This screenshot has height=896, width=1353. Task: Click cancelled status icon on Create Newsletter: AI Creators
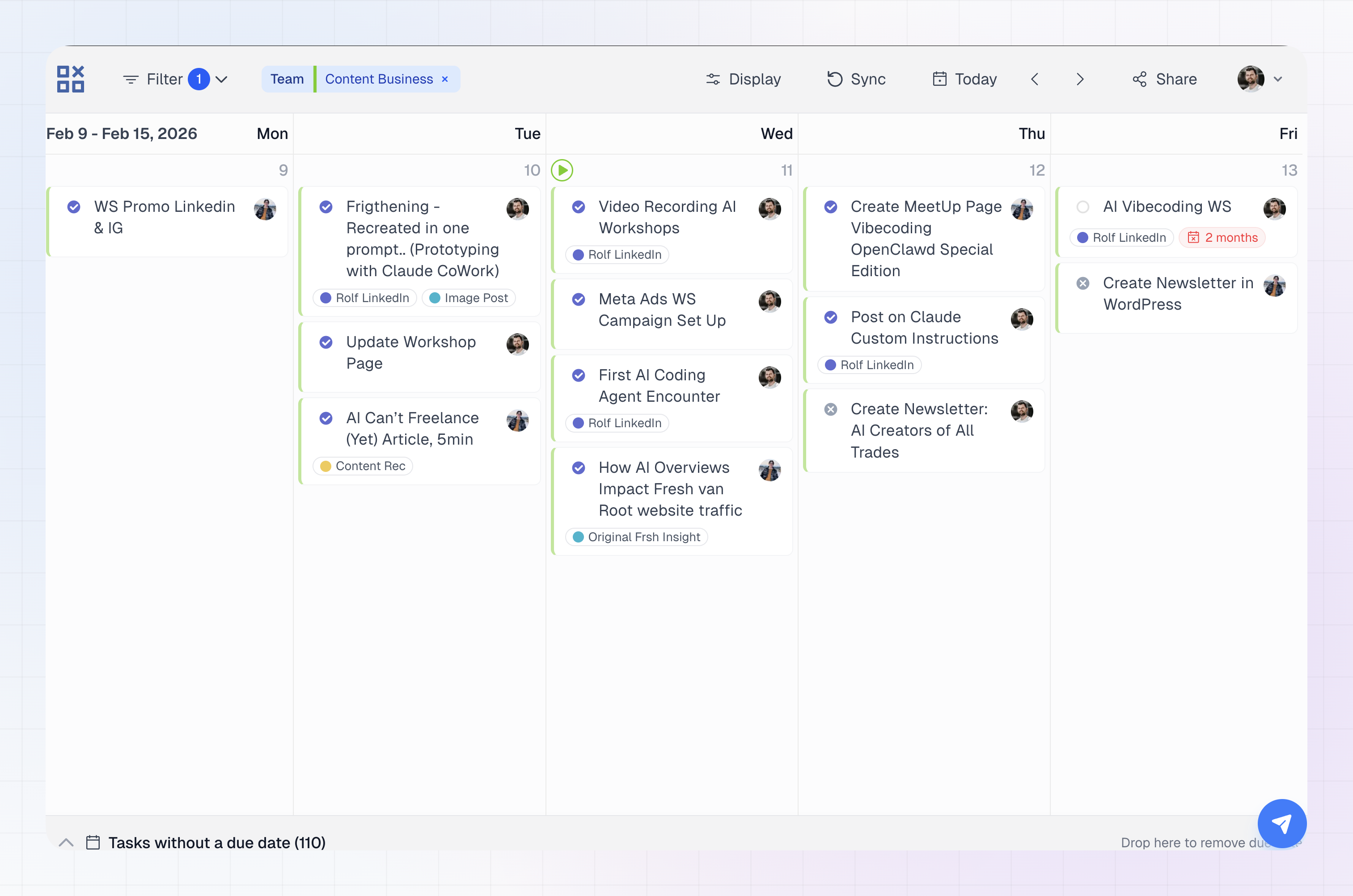point(831,409)
